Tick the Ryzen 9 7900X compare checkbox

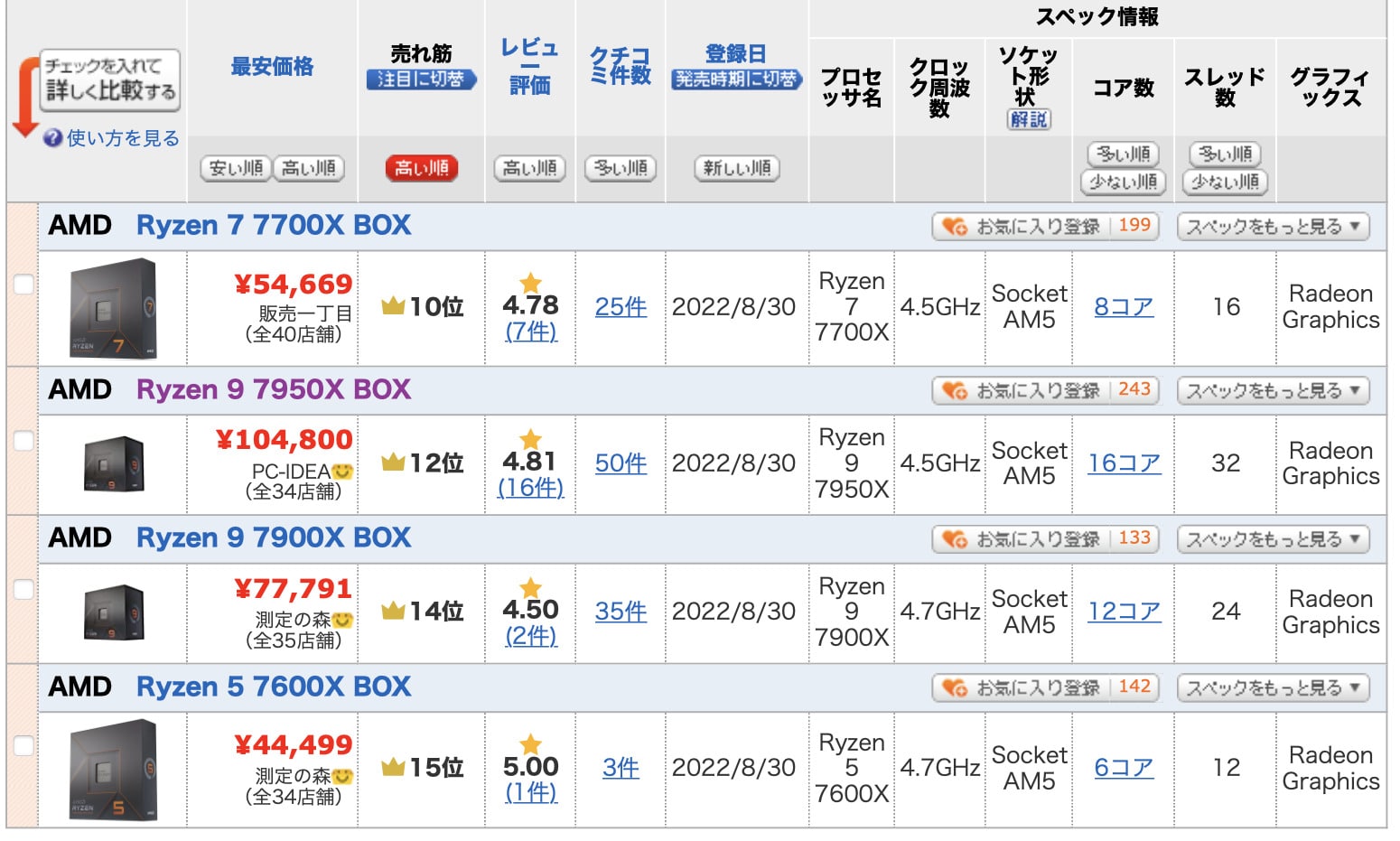pyautogui.click(x=23, y=589)
